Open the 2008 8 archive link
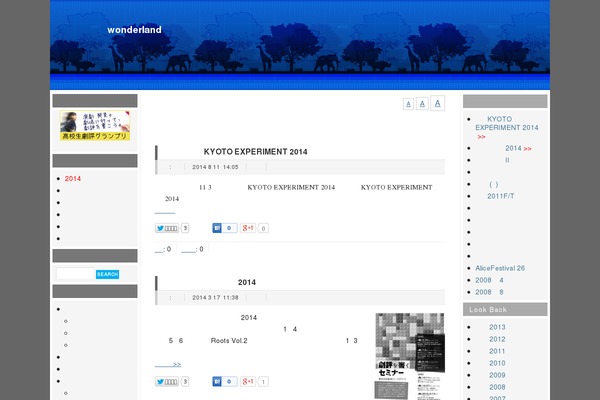 [x=489, y=292]
